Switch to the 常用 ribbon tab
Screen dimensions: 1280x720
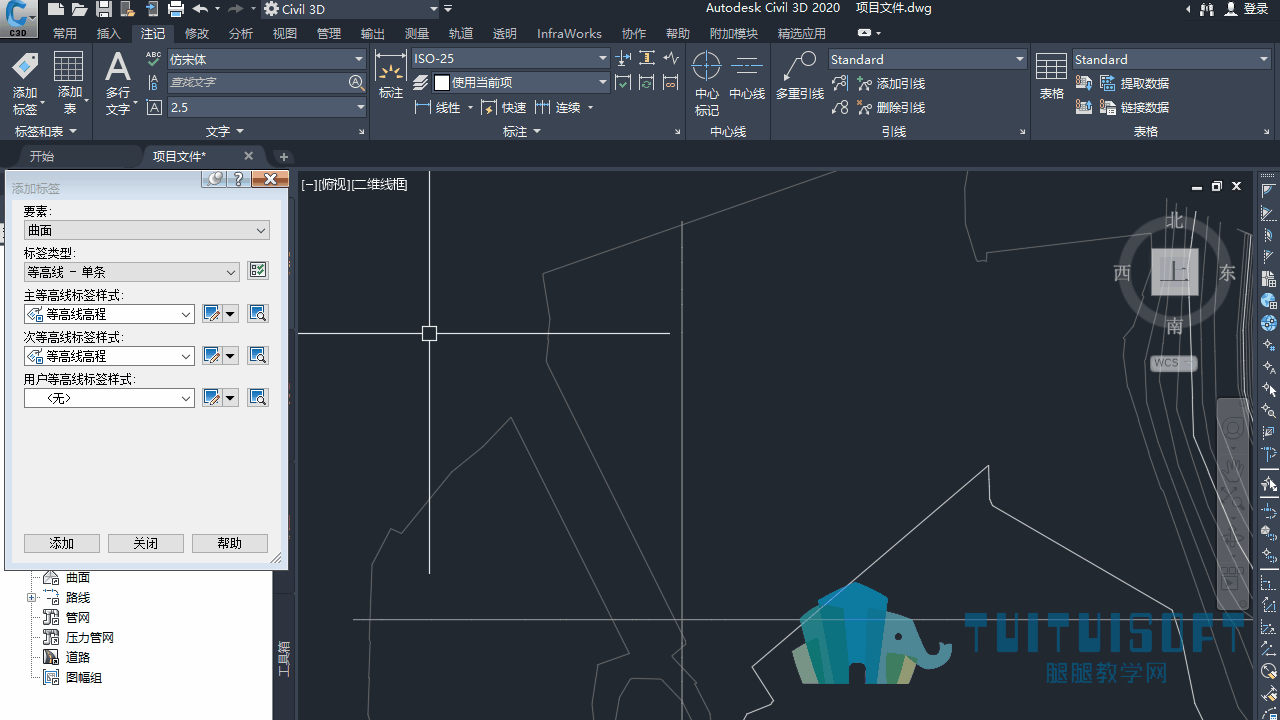point(65,33)
